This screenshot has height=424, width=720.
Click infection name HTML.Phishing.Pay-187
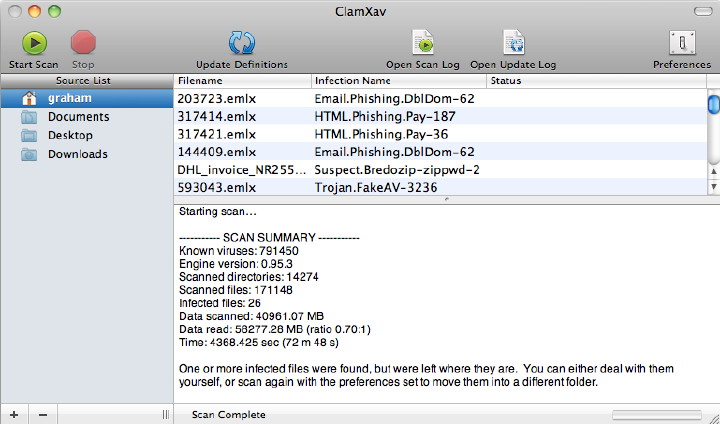coord(385,117)
